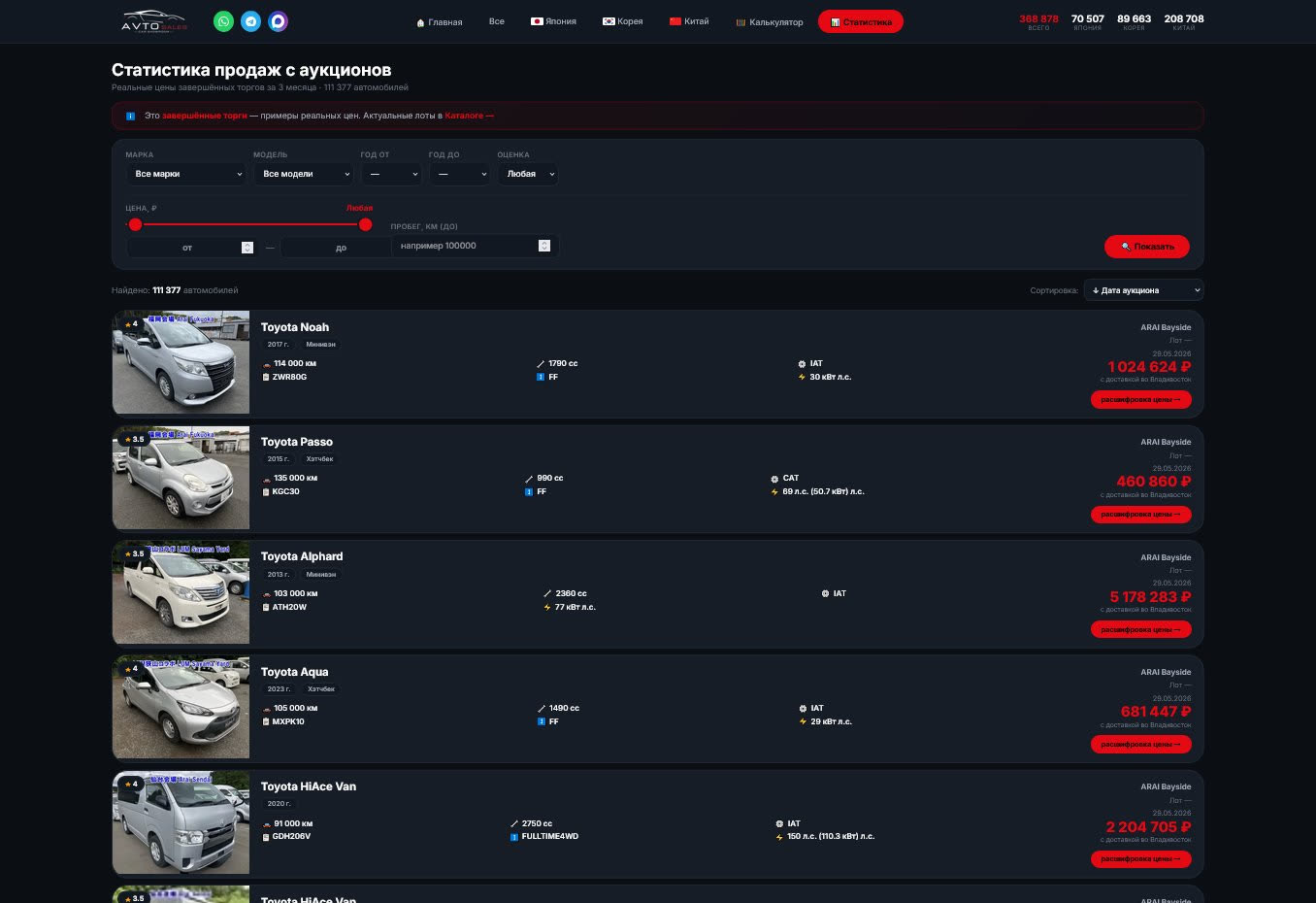Screen dimensions: 1316x903
Task: Open the Год до year dropdown
Action: pyautogui.click(x=459, y=174)
